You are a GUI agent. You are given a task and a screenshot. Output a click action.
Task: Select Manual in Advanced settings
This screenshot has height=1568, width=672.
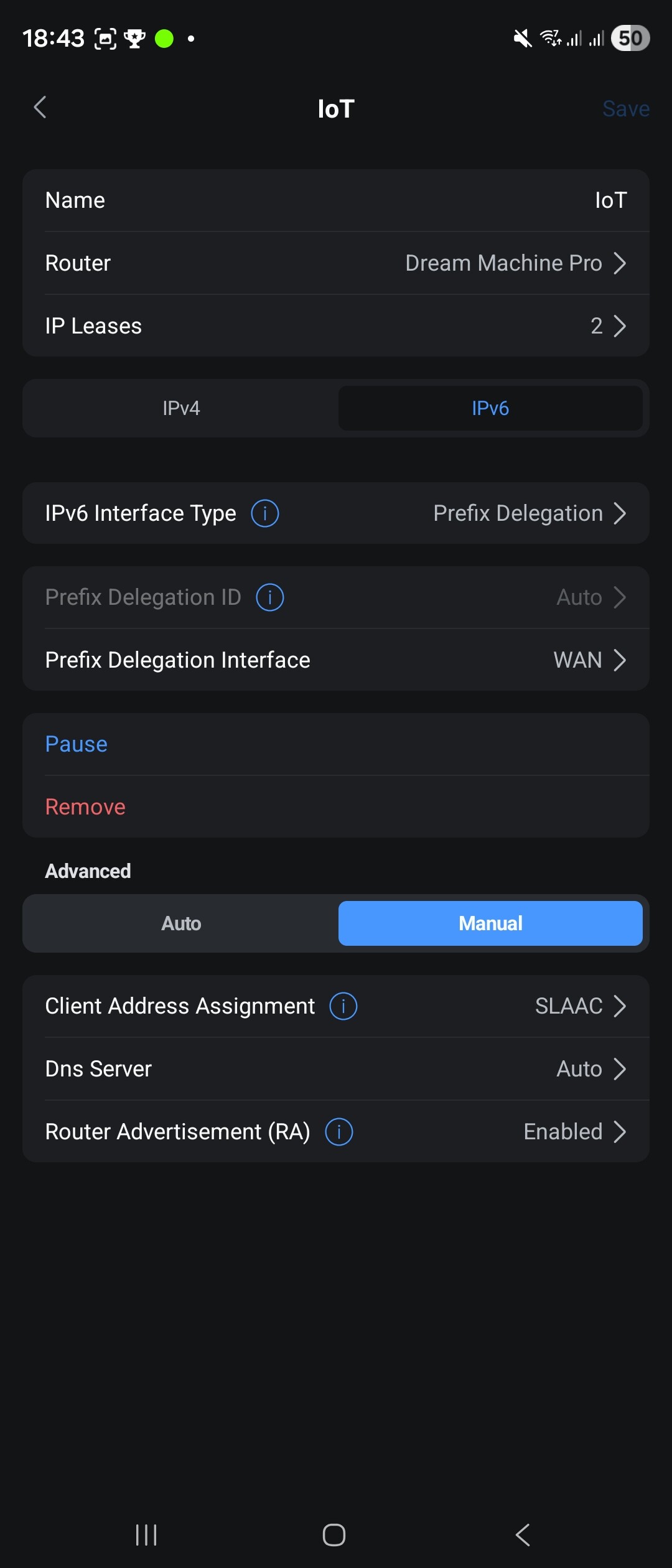(490, 923)
